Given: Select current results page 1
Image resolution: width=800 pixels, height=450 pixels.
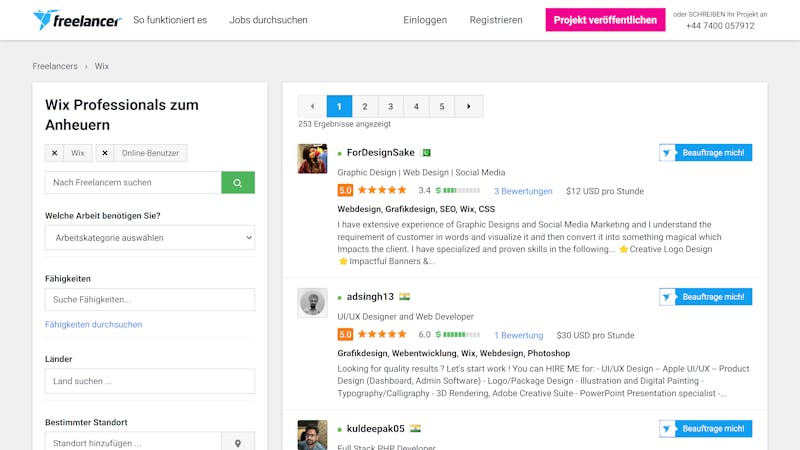Looking at the screenshot, I should [339, 107].
